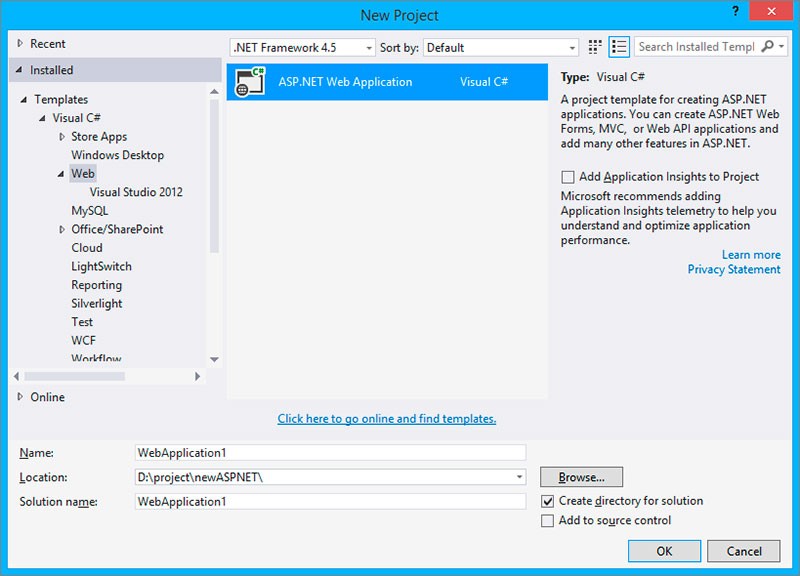This screenshot has width=800, height=576.
Task: Click the Browse... button
Action: coord(581,477)
